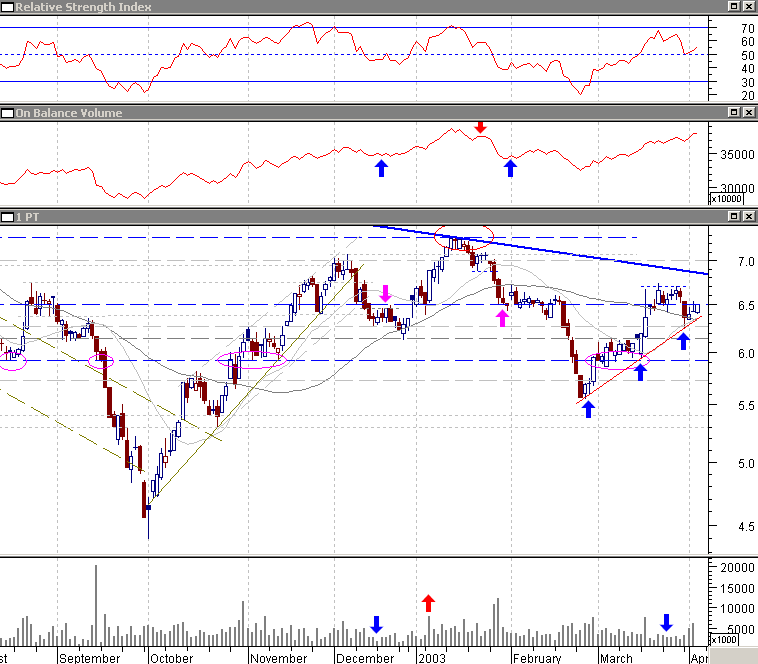This screenshot has width=758, height=664.
Task: Select the red down arrow on On Balance Volume
Action: pyautogui.click(x=480, y=127)
